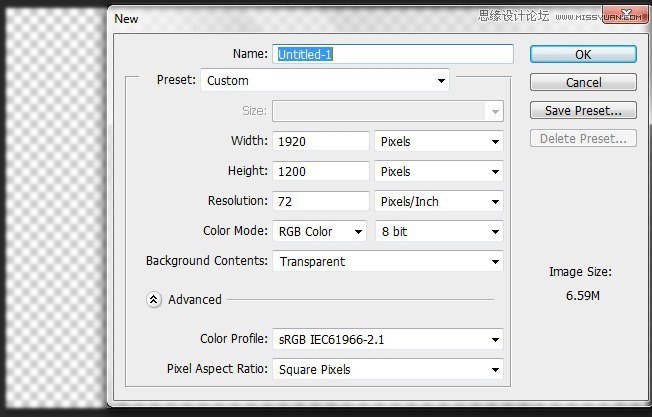This screenshot has width=652, height=417.
Task: Click the Resolution field showing 72
Action: (x=321, y=201)
